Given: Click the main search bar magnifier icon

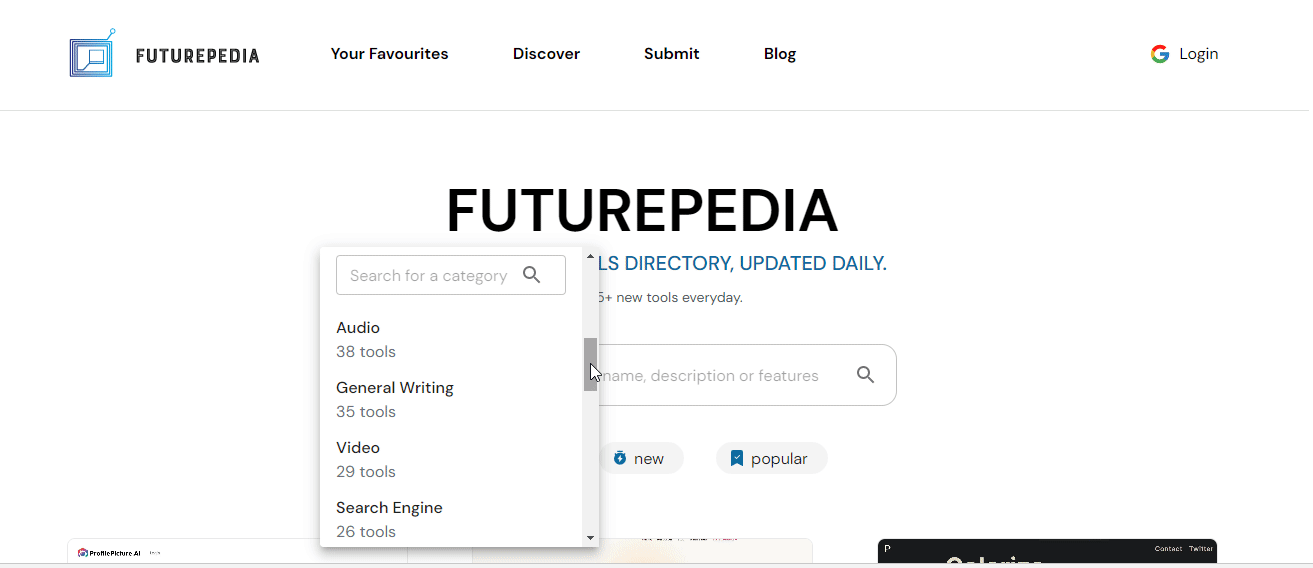Looking at the screenshot, I should point(865,375).
